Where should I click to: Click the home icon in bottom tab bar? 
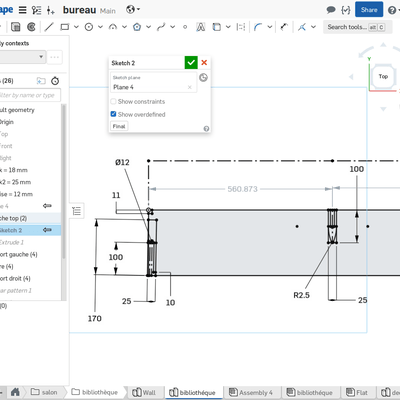15,392
